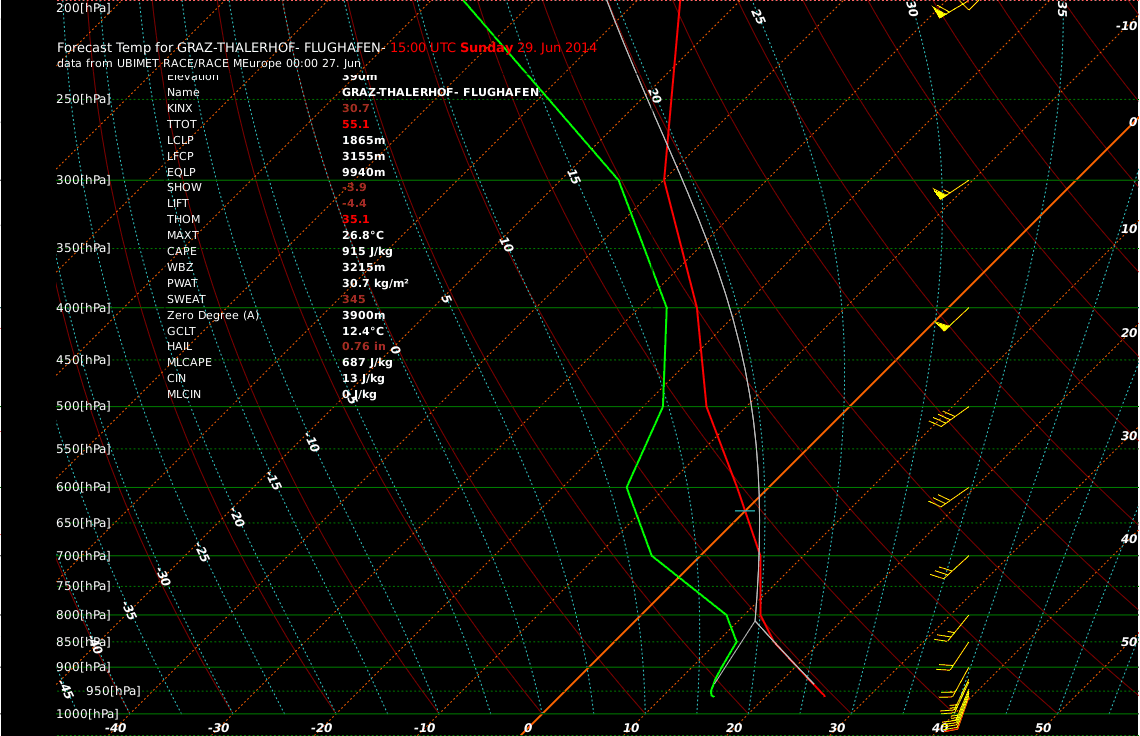Click the bold station name next to Name
This screenshot has height=736, width=1140.
click(441, 92)
